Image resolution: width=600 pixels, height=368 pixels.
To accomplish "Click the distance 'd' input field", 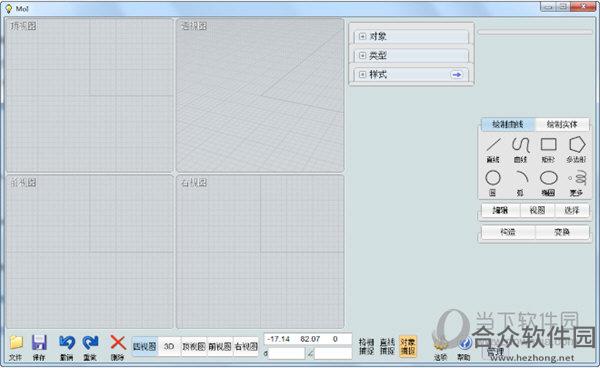I will (287, 353).
